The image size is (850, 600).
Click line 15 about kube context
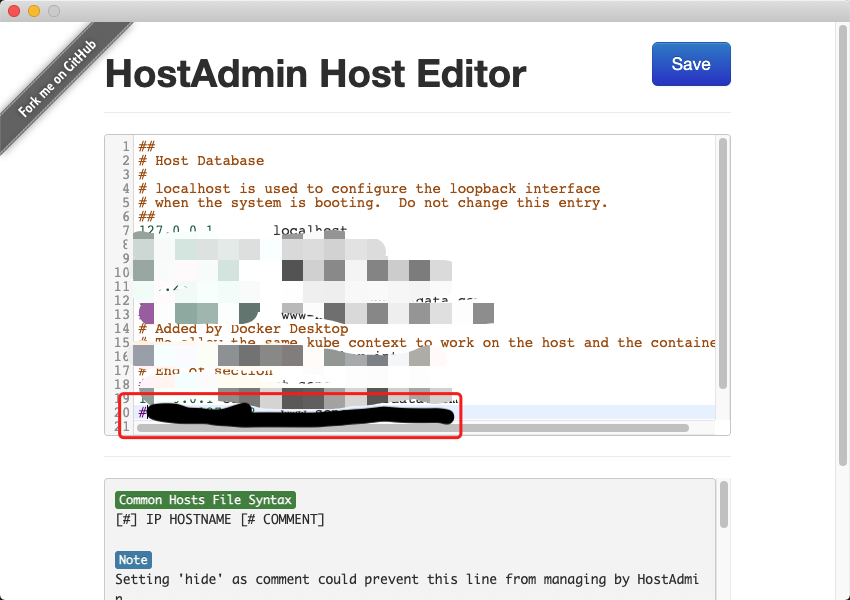click(427, 343)
